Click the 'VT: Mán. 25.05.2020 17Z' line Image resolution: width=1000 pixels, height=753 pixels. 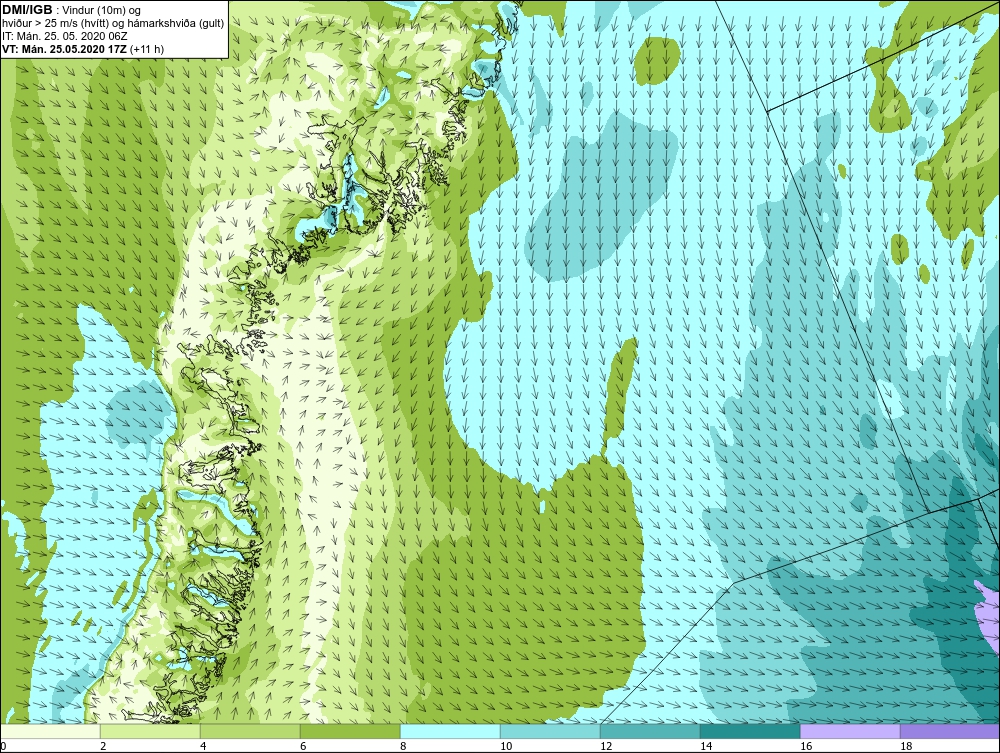pyautogui.click(x=65, y=49)
